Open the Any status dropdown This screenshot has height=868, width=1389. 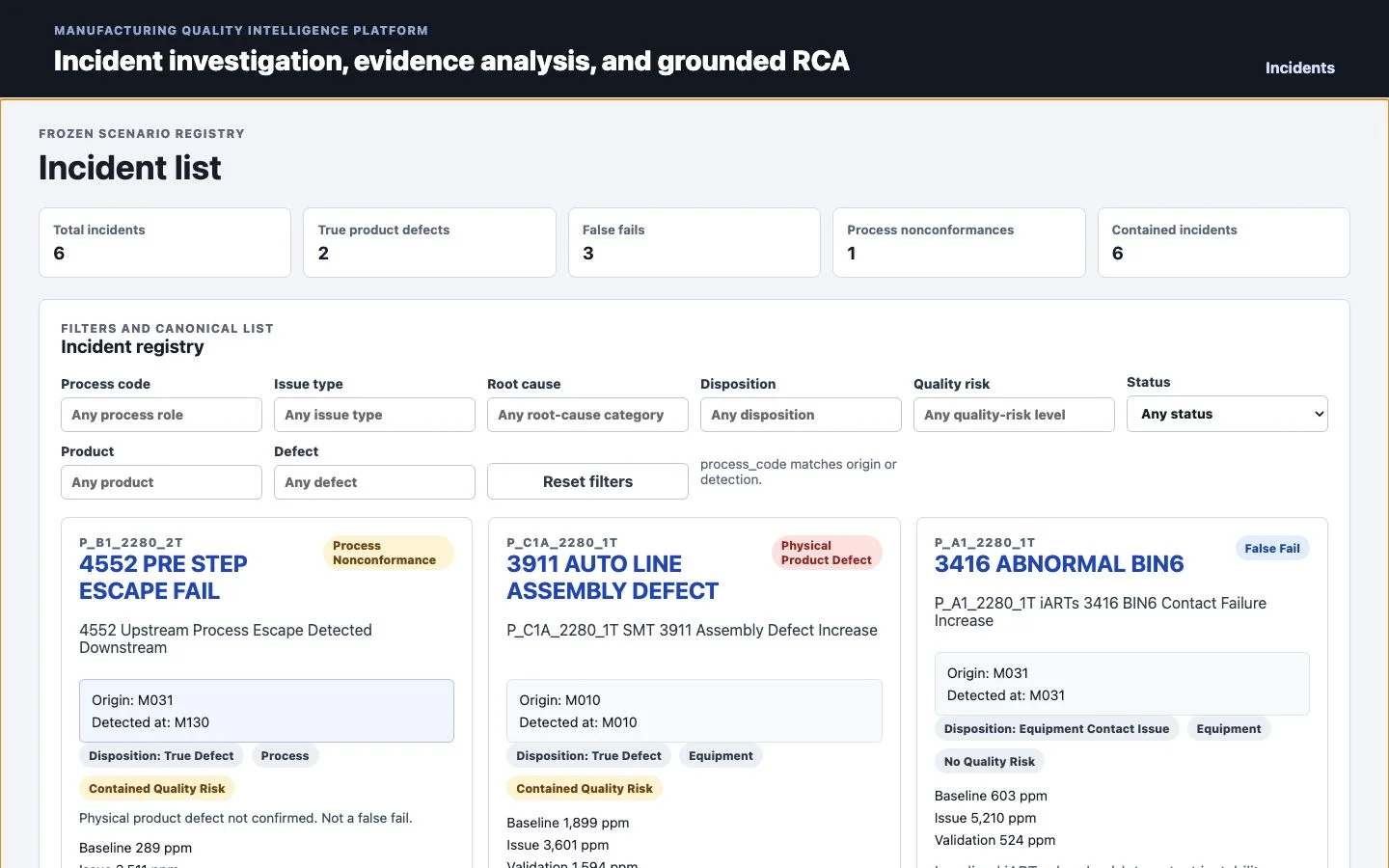point(1227,414)
